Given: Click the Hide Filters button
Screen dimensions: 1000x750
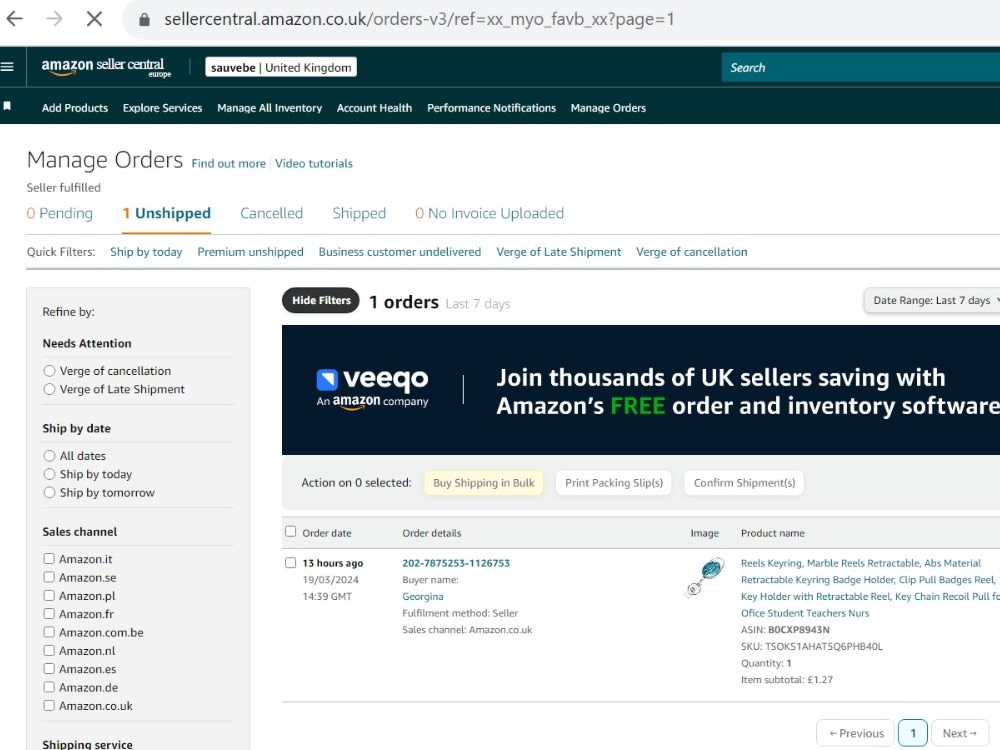Looking at the screenshot, I should coord(321,300).
